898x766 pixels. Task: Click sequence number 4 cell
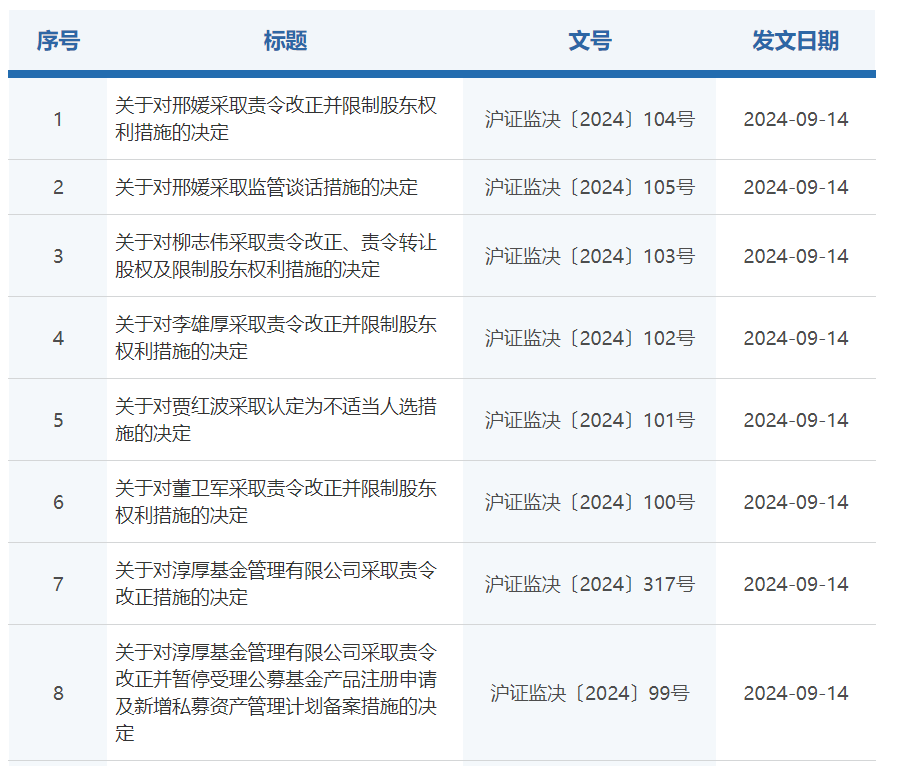(58, 338)
